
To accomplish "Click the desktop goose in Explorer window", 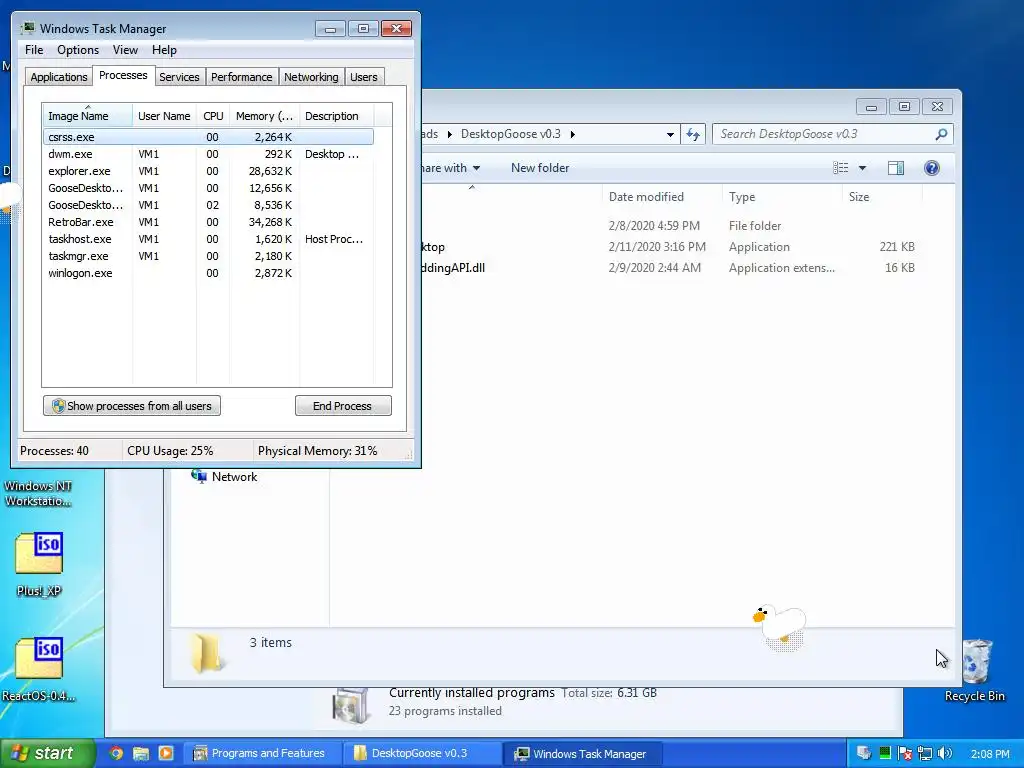I will coord(780,627).
